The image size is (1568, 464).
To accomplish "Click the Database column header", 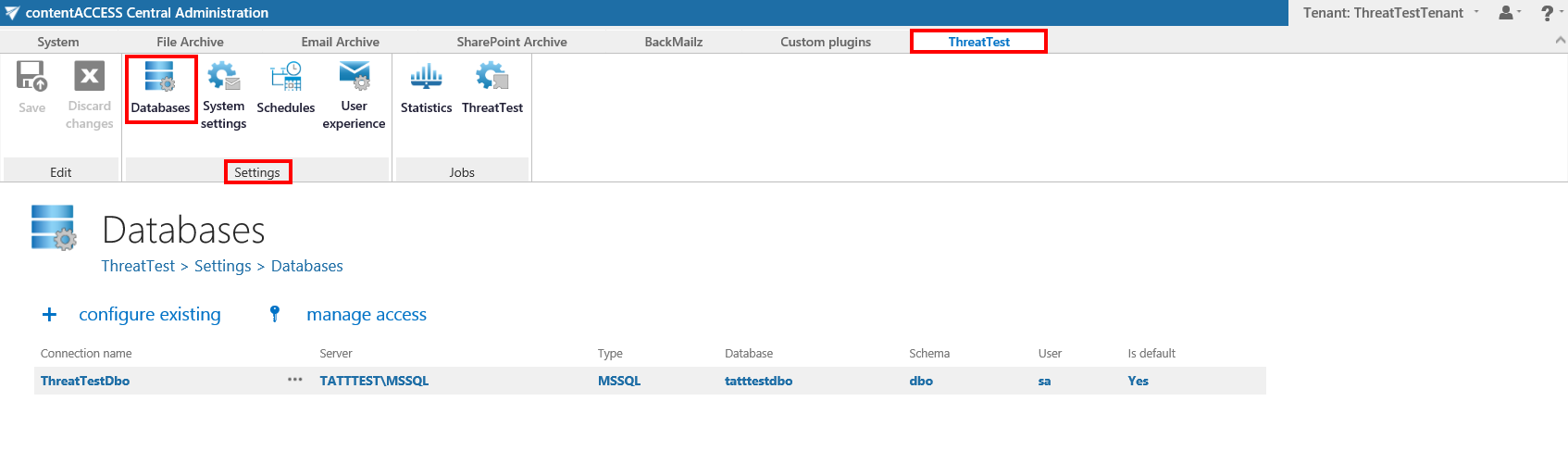I will tap(749, 354).
